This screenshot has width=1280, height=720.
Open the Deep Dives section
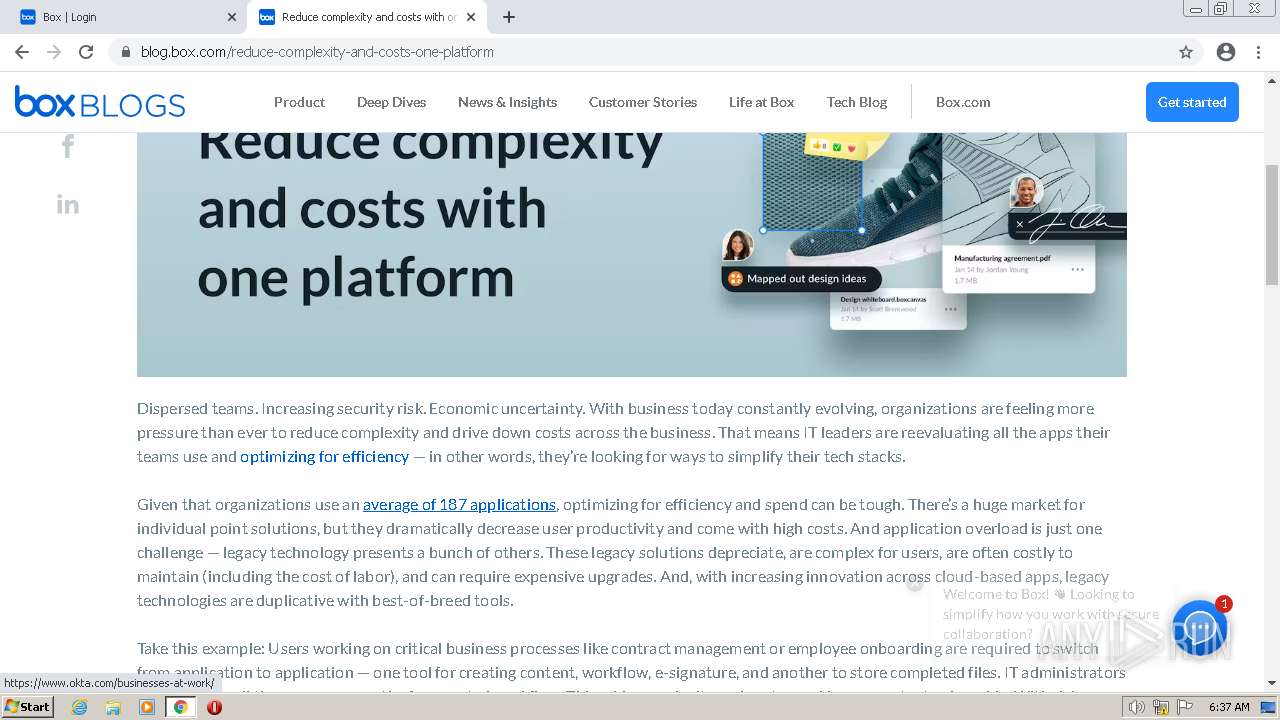tap(391, 102)
